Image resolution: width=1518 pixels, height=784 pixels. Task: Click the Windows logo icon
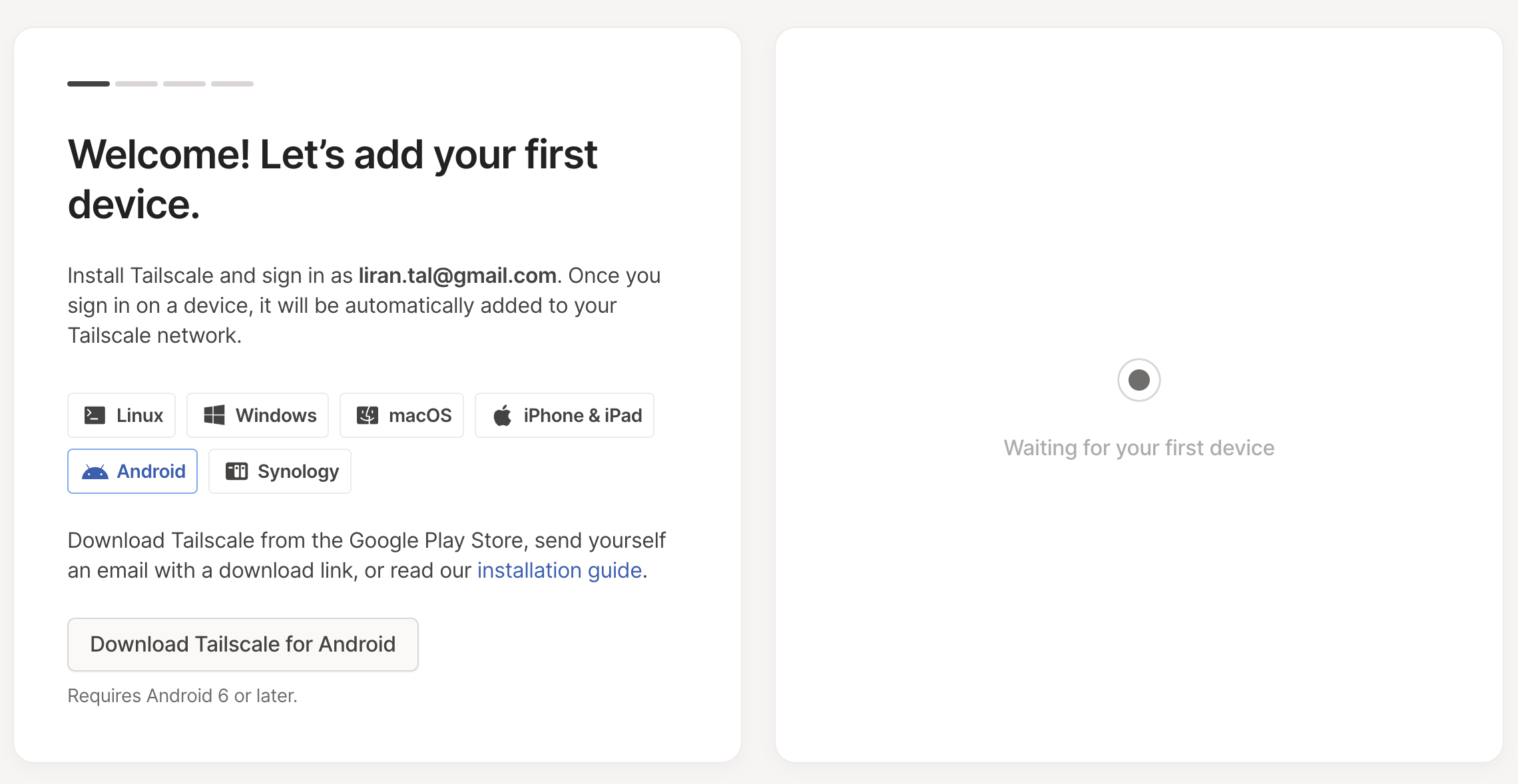pos(214,415)
